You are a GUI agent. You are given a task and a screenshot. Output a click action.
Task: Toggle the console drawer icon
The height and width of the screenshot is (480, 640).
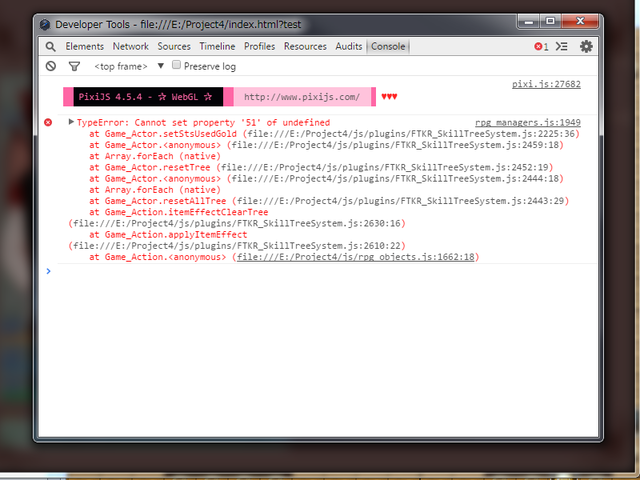click(x=562, y=47)
